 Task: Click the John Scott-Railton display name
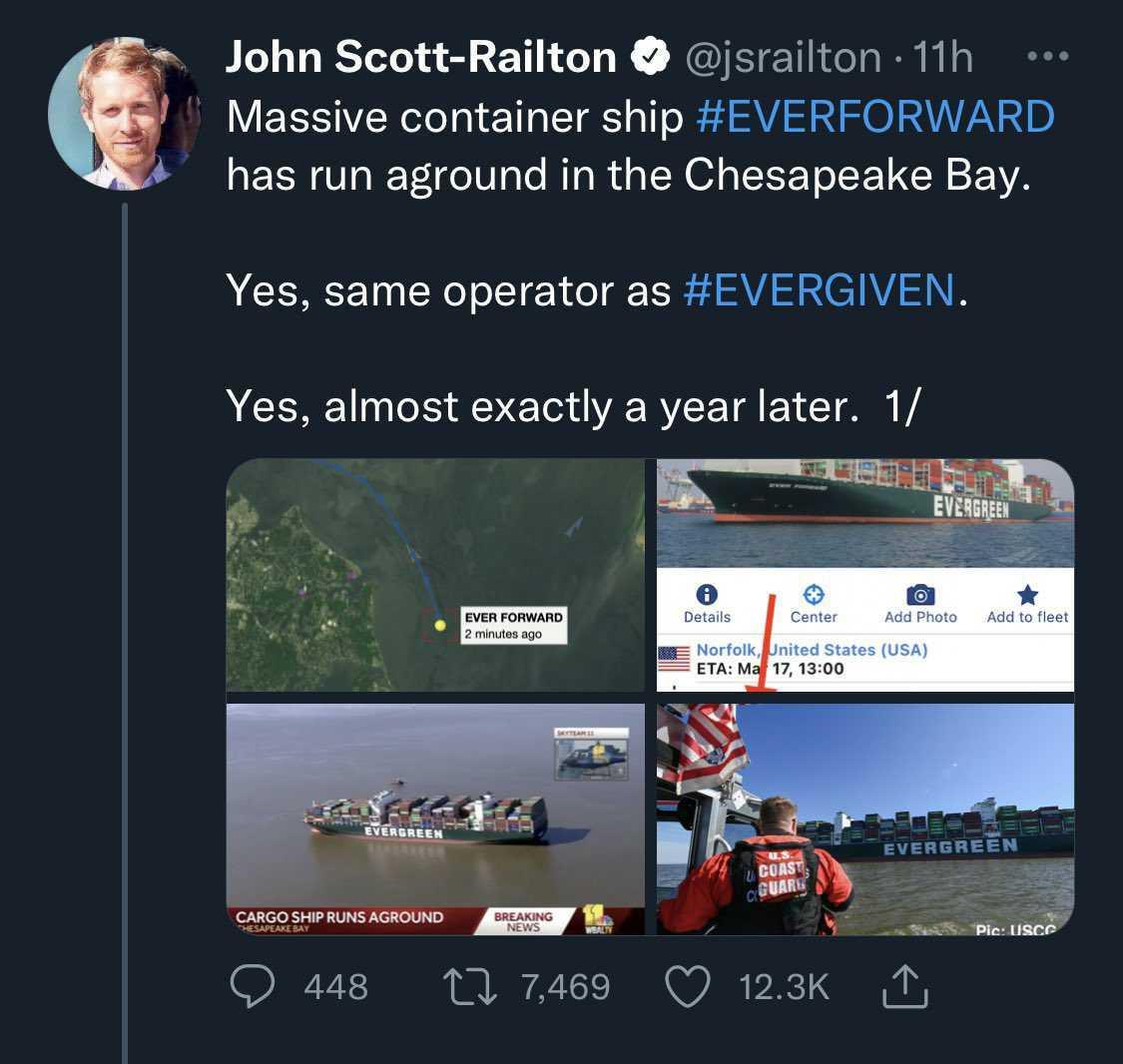tap(420, 58)
